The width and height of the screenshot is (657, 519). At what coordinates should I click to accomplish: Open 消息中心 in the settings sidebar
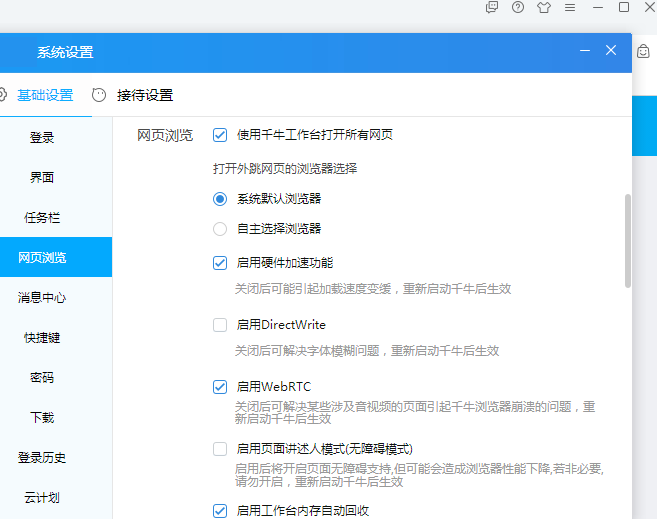coord(42,297)
